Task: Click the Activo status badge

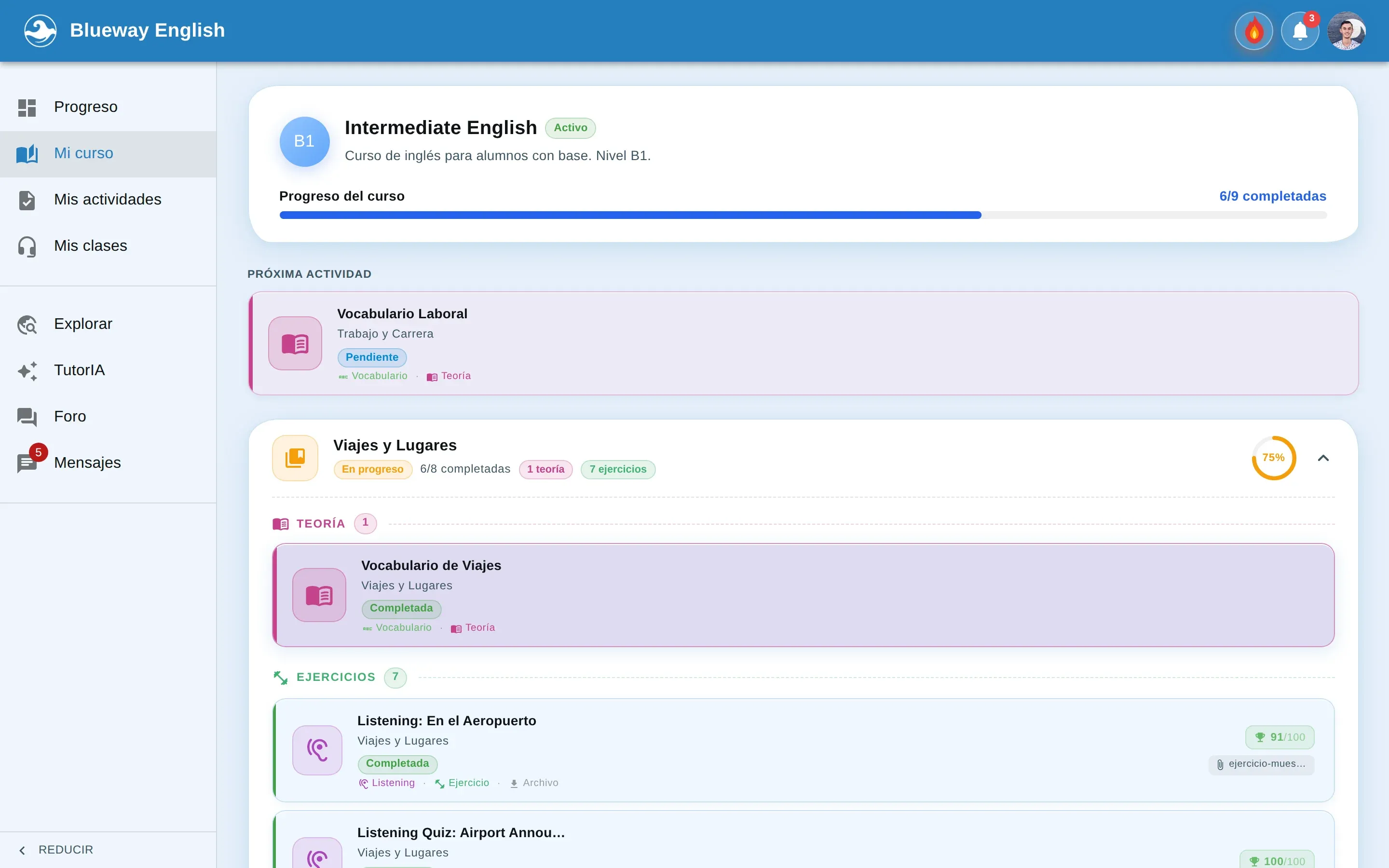Action: point(570,128)
